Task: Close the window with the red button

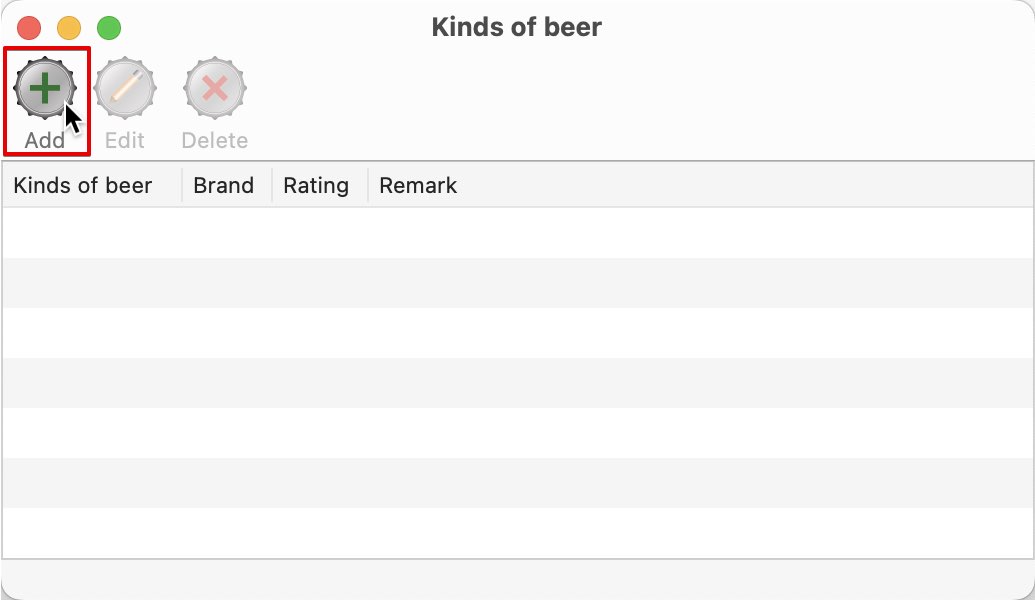Action: pyautogui.click(x=29, y=28)
